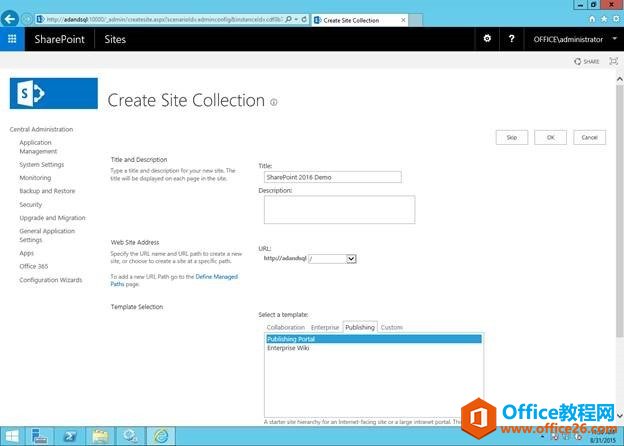Click the SharePoint header link
Viewport: 624px width, 446px height.
tap(59, 39)
